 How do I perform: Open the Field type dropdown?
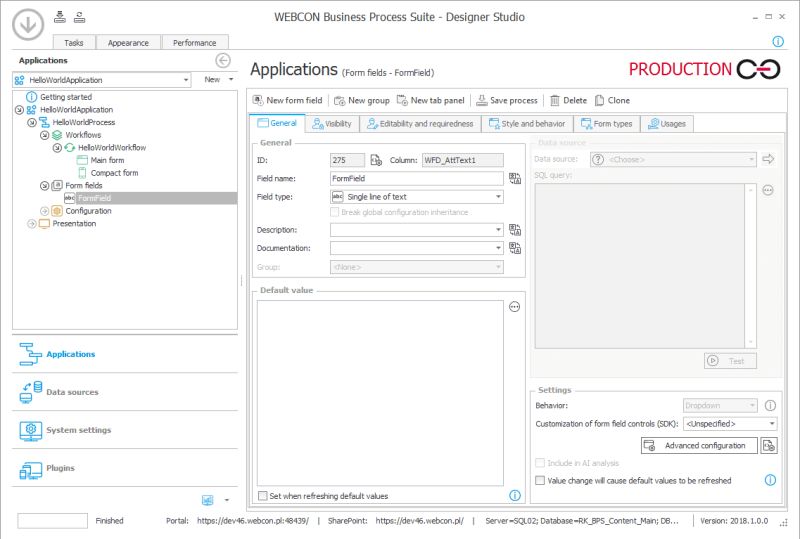click(498, 197)
